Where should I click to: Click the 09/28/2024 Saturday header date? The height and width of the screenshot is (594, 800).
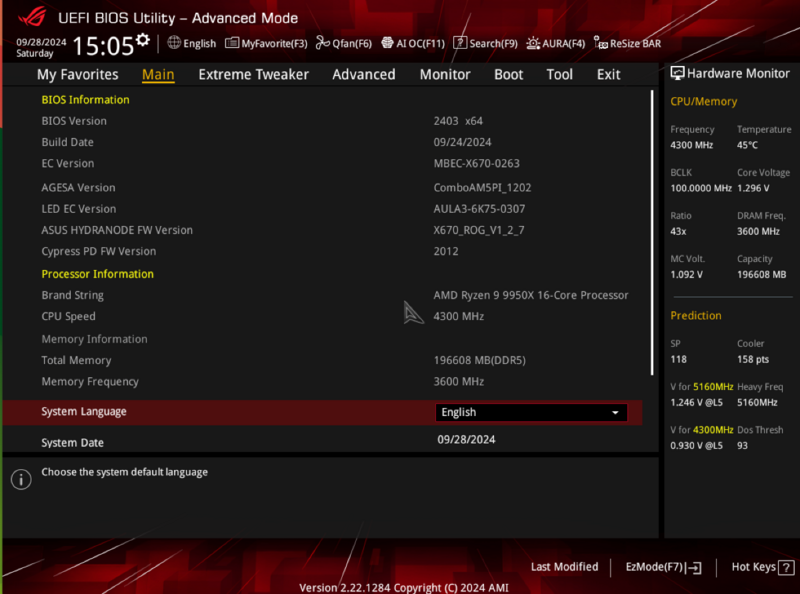pos(41,47)
